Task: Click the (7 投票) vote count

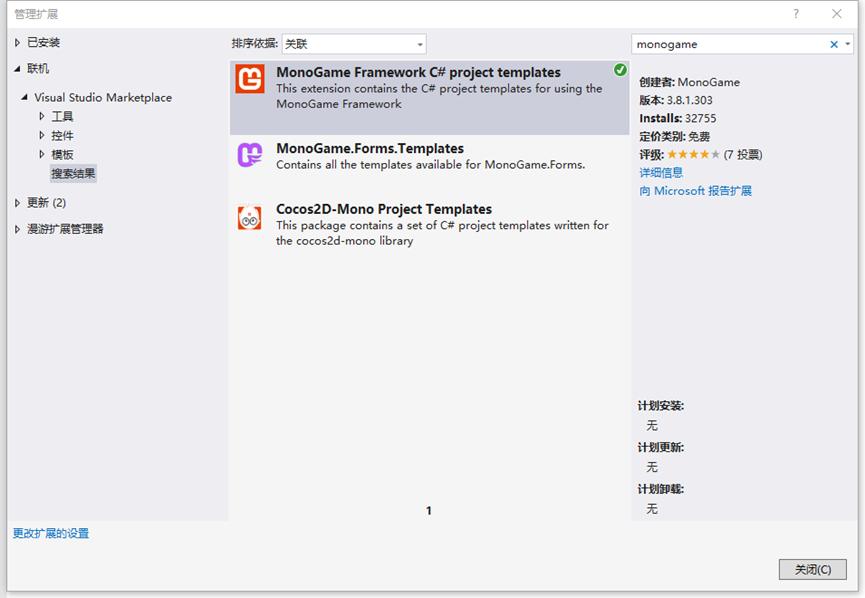Action: click(743, 154)
